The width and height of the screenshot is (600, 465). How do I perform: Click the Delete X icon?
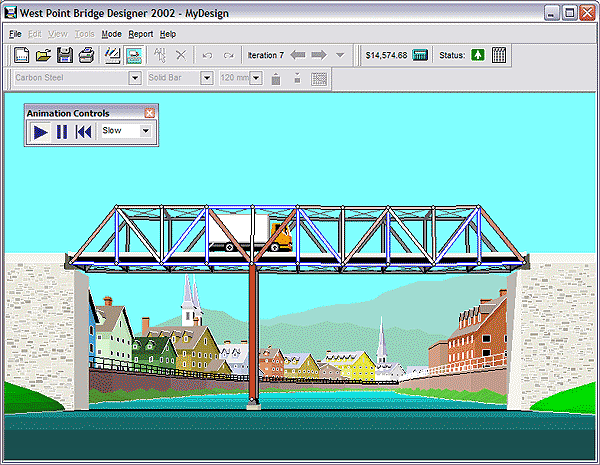[181, 55]
